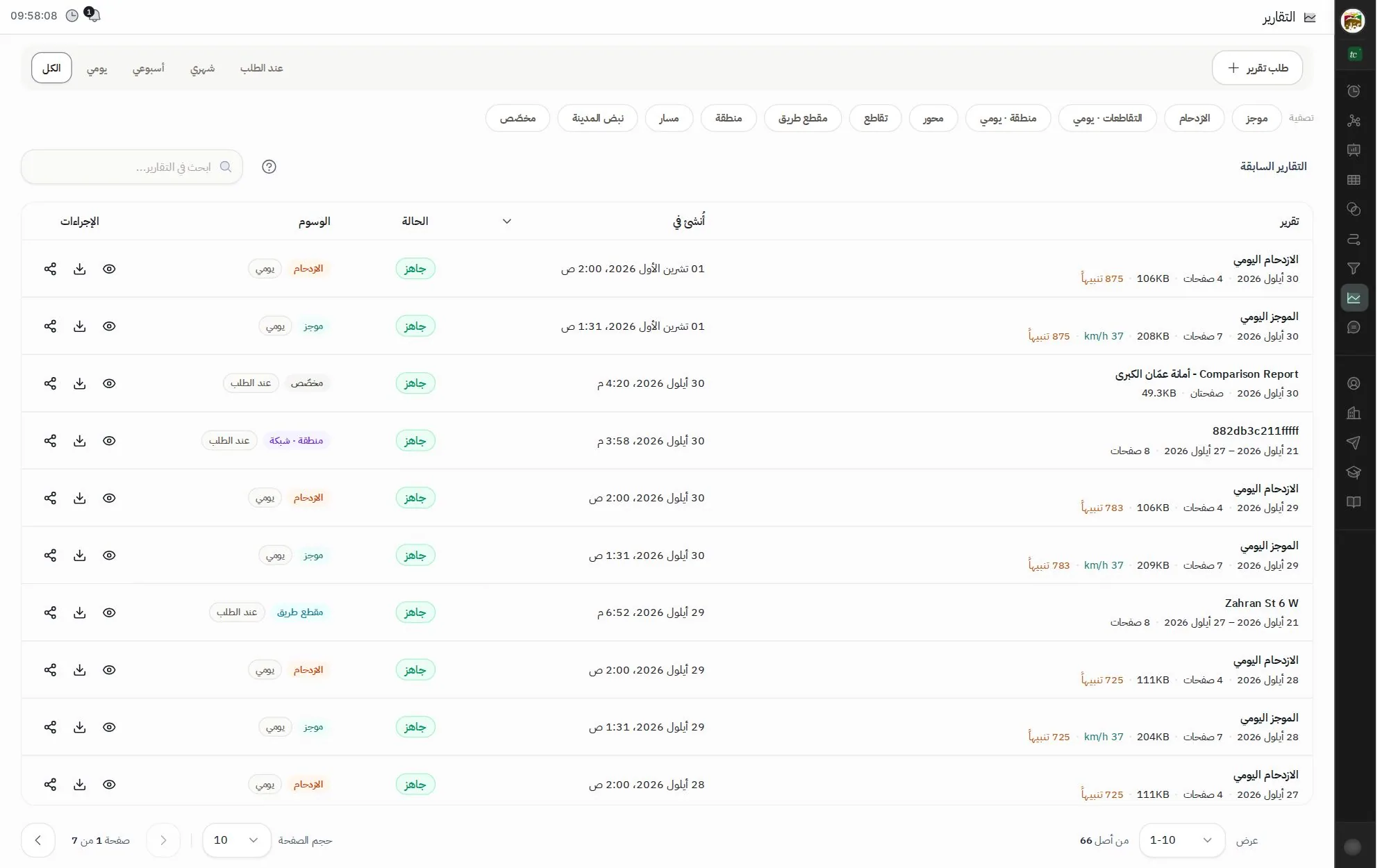Share the Comparison Report row
The height and width of the screenshot is (868, 1389).
tap(50, 383)
